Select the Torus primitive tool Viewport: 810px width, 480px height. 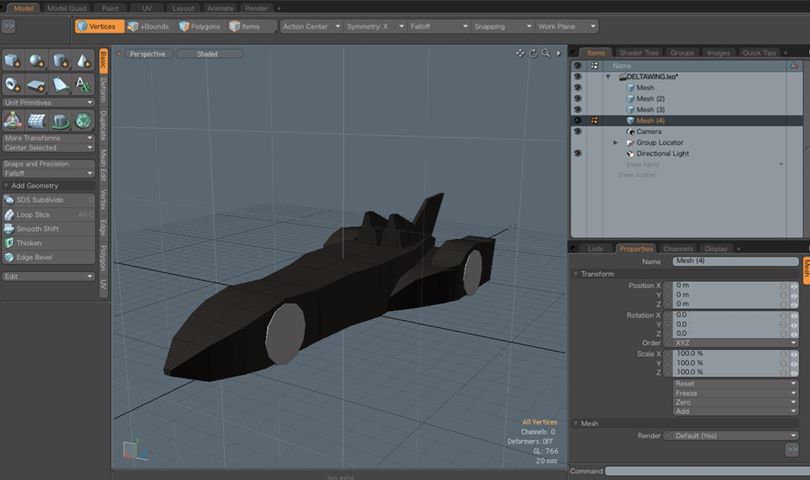[12, 84]
